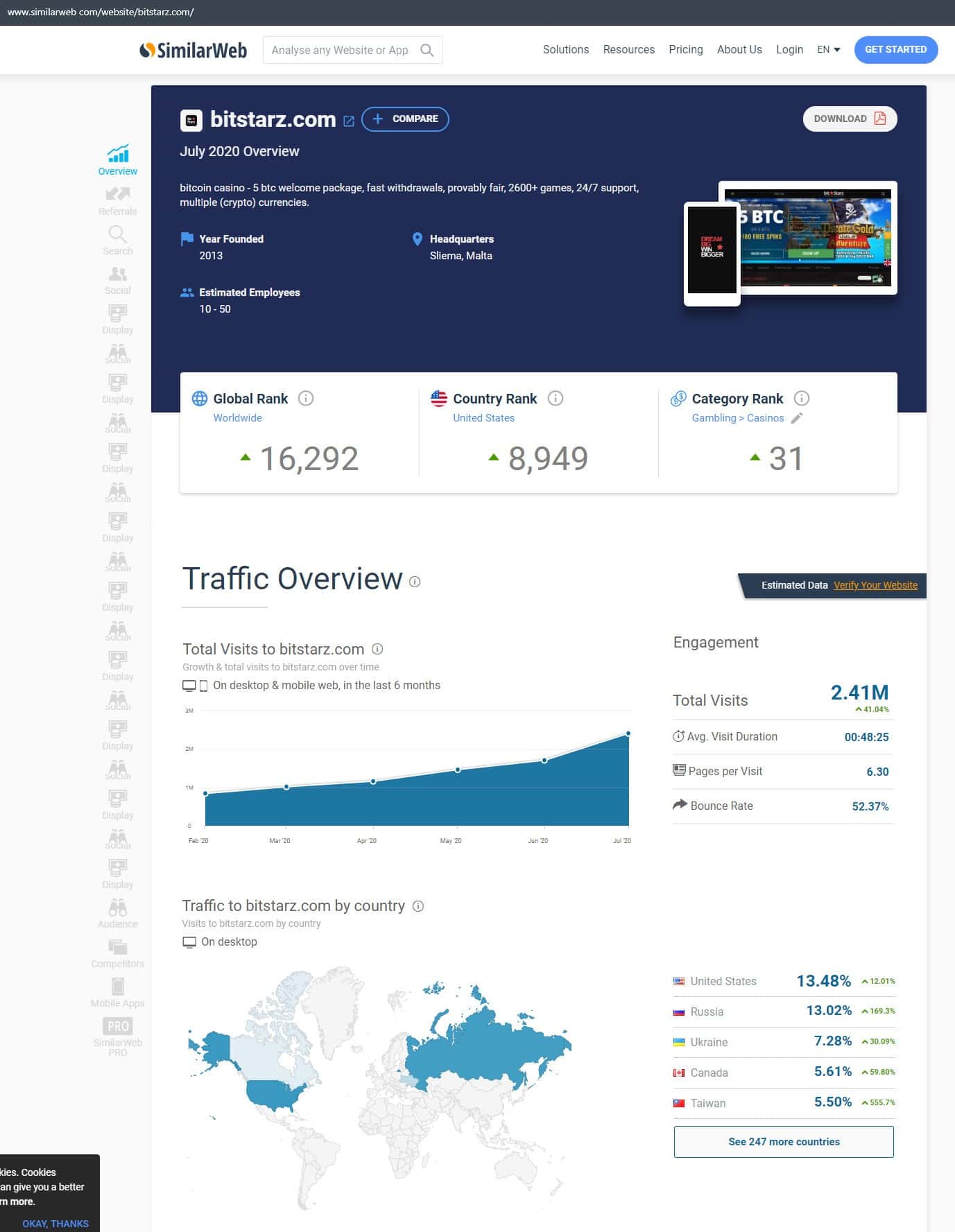Open the Resources menu

click(x=629, y=50)
